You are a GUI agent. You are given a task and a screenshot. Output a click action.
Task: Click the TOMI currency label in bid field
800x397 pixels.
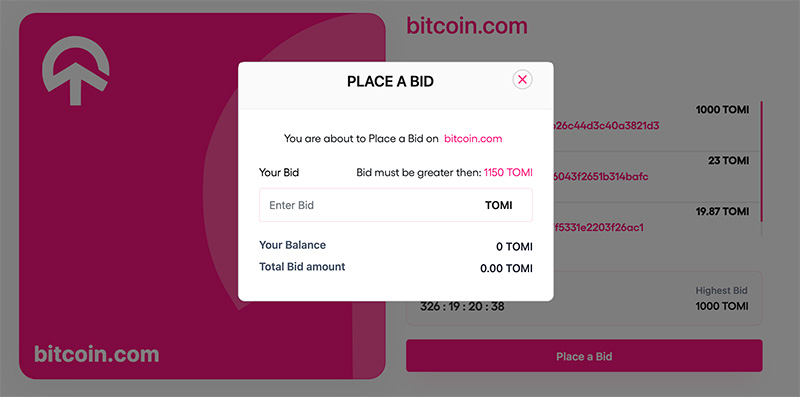point(498,206)
